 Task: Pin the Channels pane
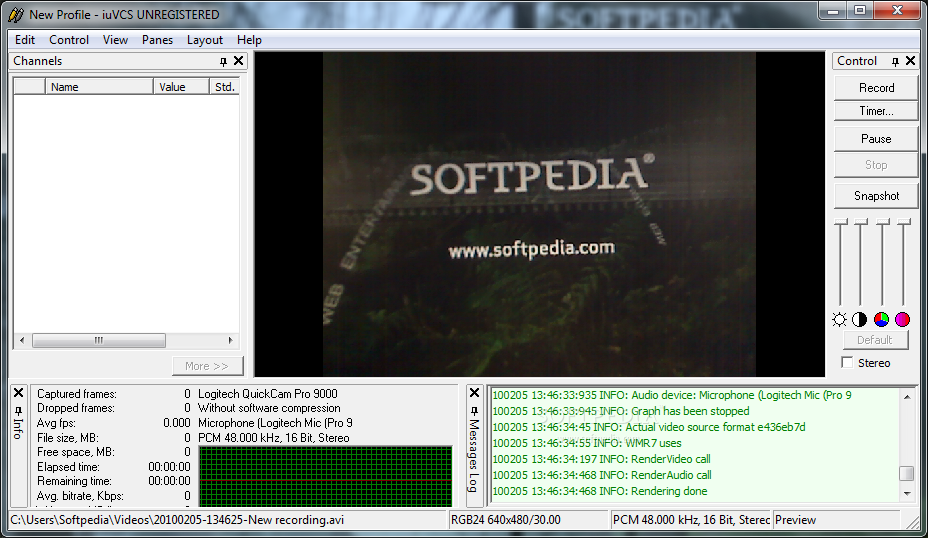coord(223,61)
